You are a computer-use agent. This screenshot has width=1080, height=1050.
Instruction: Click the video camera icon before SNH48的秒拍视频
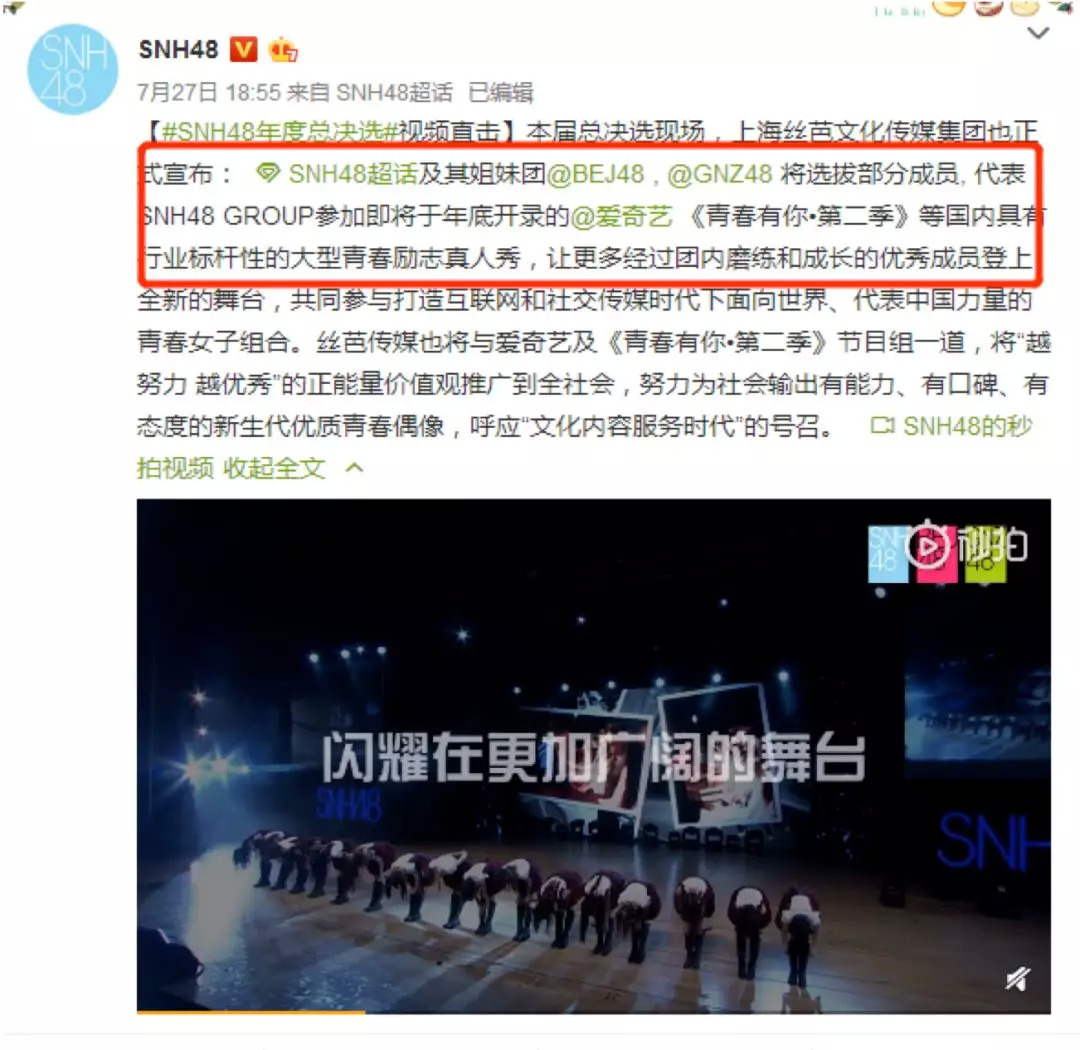(882, 425)
